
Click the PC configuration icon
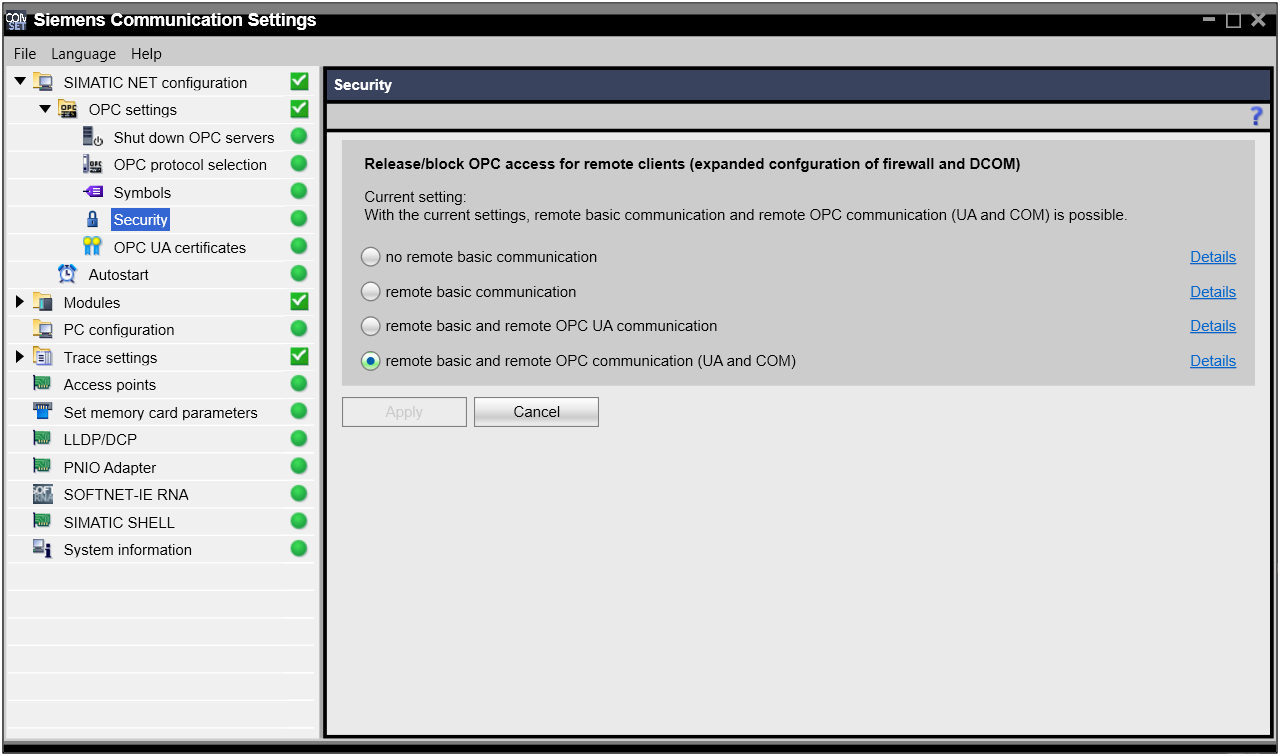point(43,329)
